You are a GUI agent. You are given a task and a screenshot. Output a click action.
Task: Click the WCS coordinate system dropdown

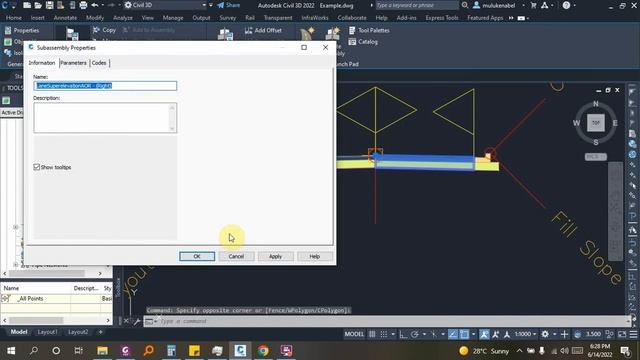[x=596, y=157]
